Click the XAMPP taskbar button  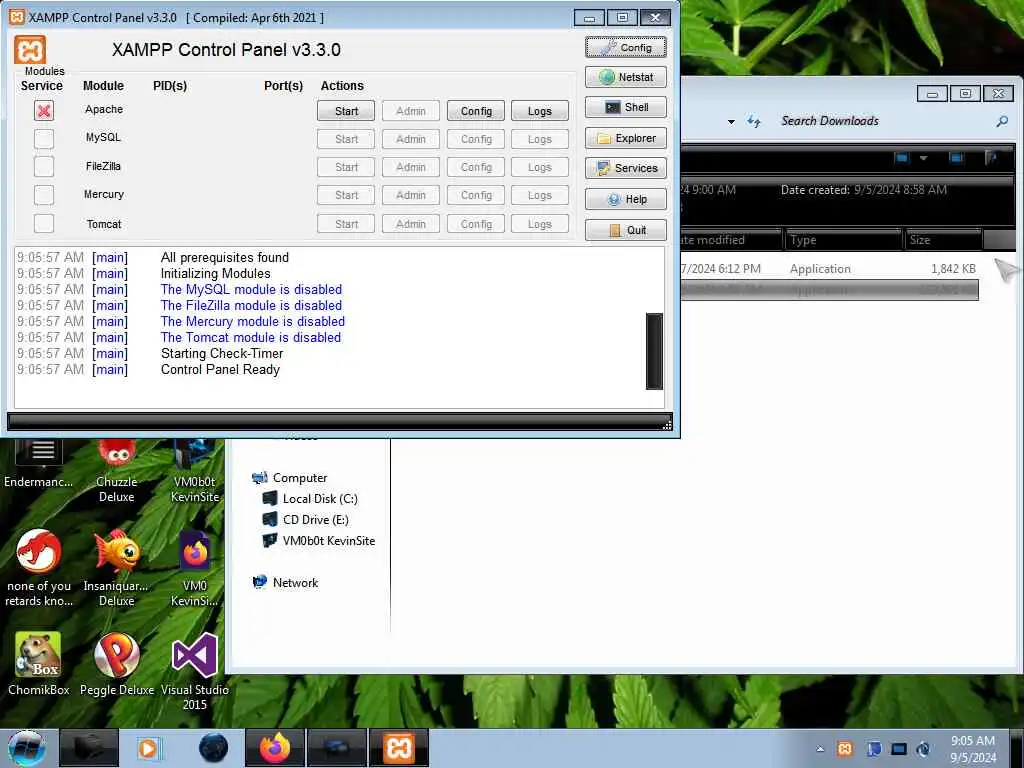pyautogui.click(x=398, y=748)
